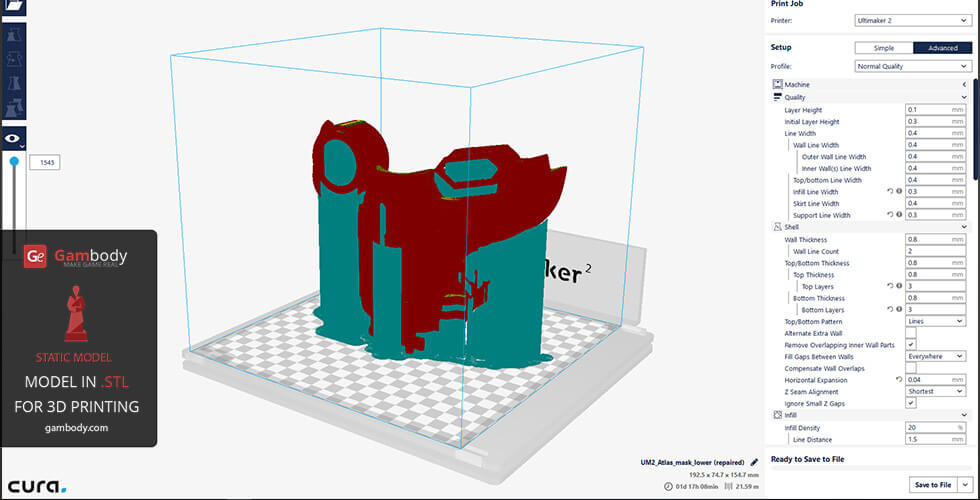Click the layer slider handle

14,160
